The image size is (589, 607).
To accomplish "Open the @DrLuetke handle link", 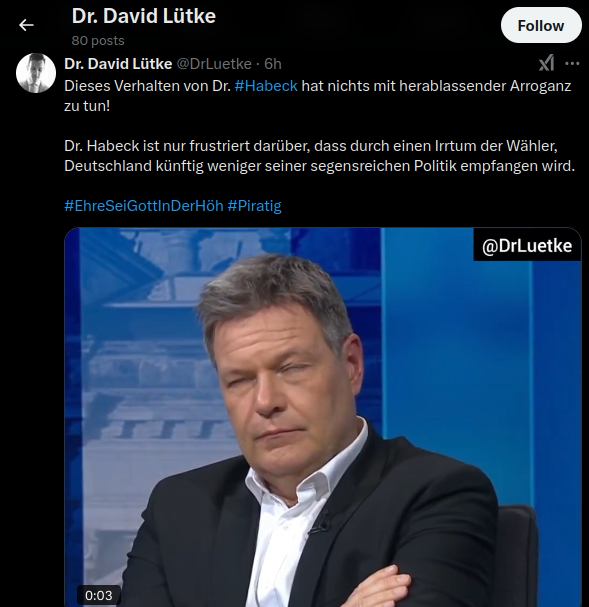I will 214,64.
